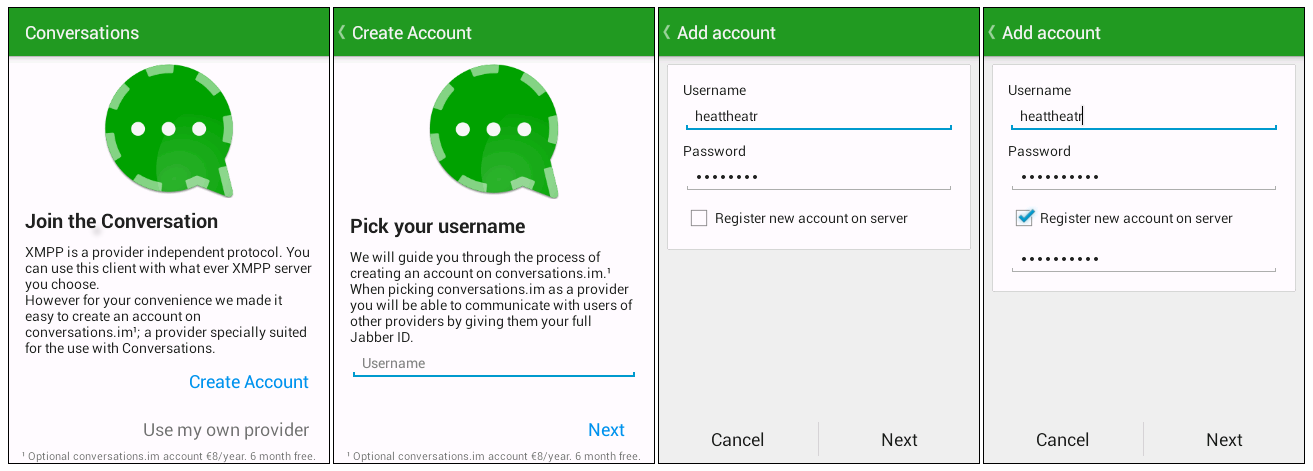Viewport: 1313px width, 471px height.
Task: Click the Password field directly above the checked registration checkbox
Action: (1143, 177)
